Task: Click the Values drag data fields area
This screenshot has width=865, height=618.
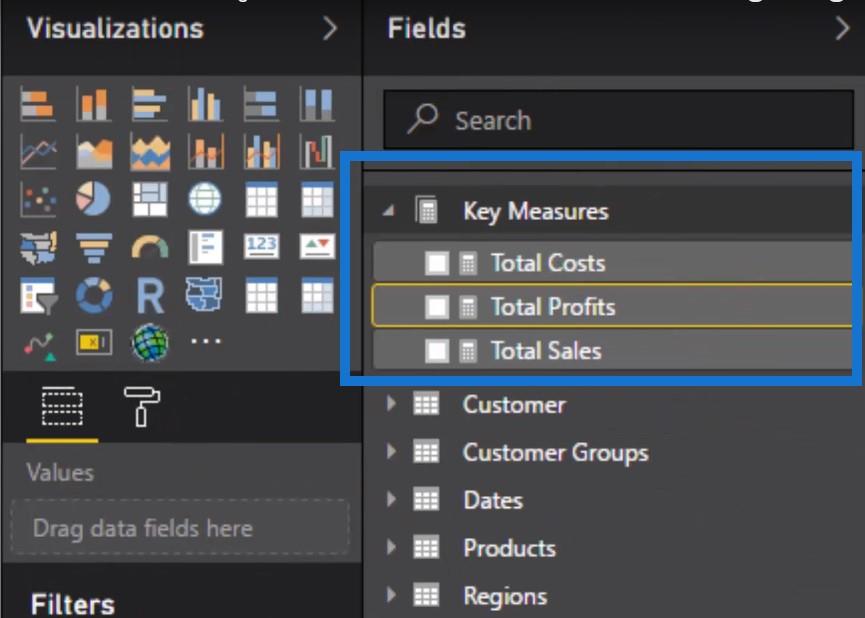Action: [x=180, y=528]
